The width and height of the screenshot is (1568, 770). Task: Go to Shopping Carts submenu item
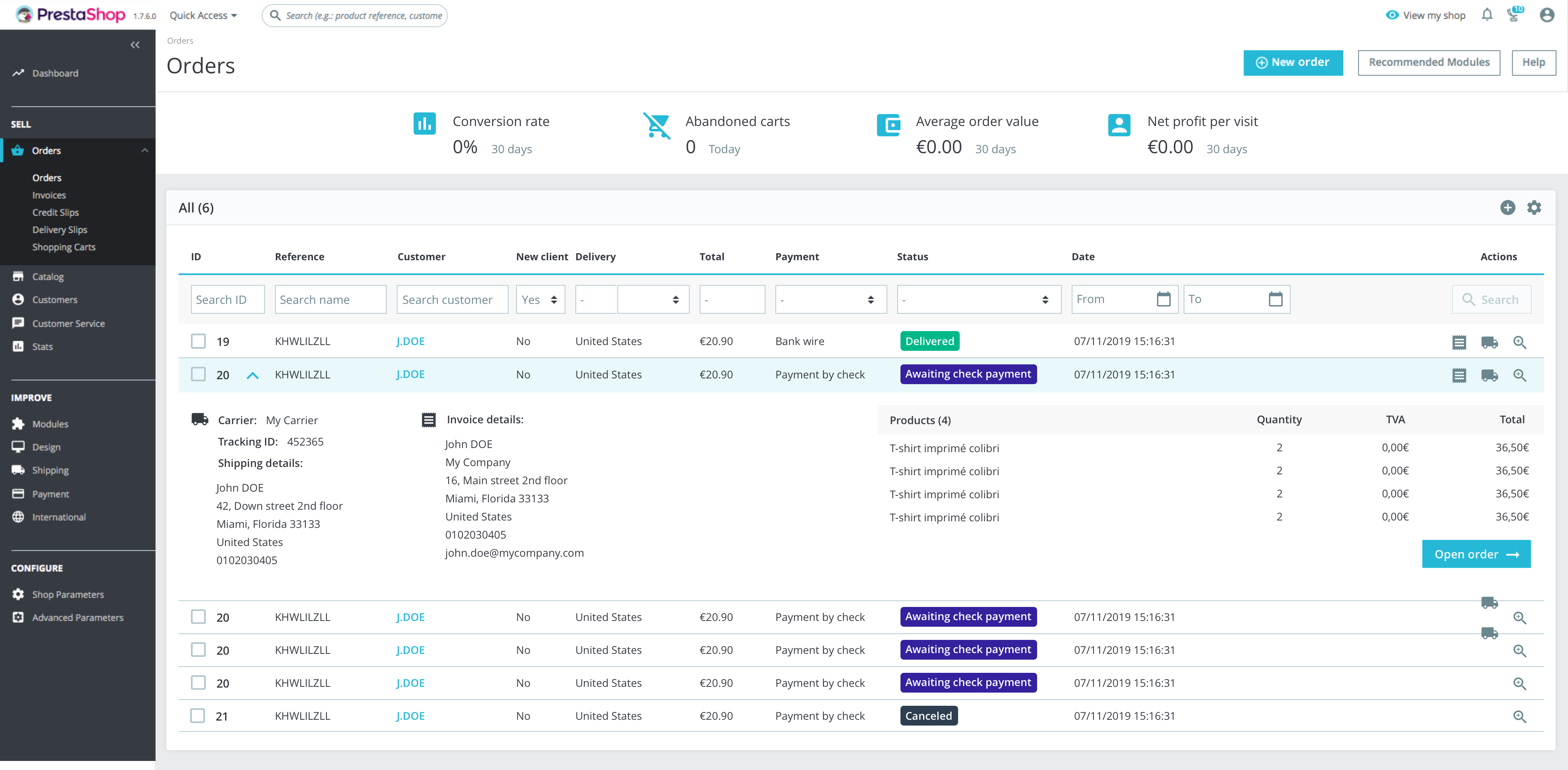(63, 247)
